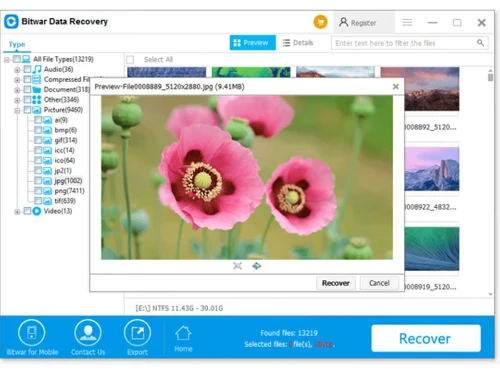Collapse the Picture tree node
Screen dimensions: 500x375
(17, 110)
